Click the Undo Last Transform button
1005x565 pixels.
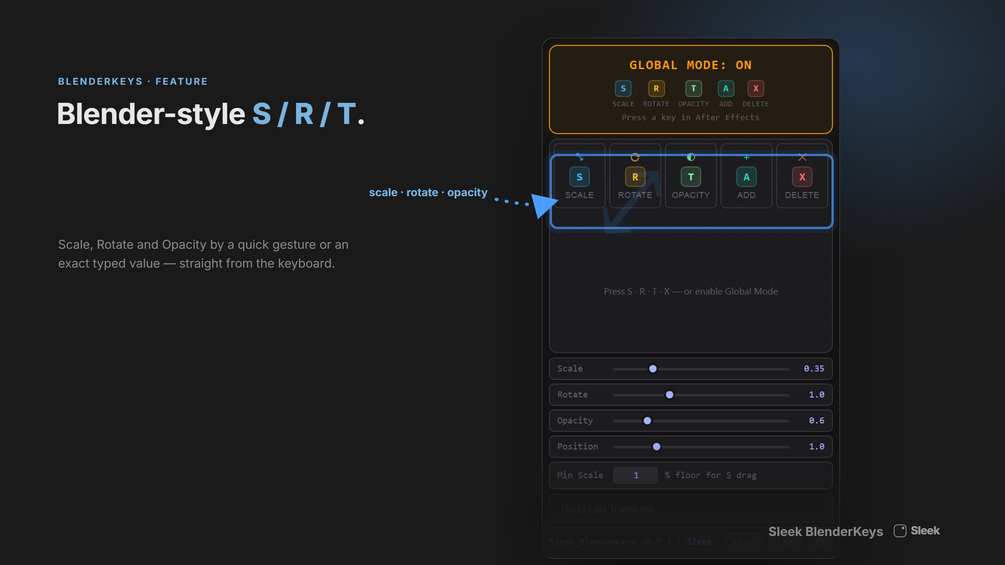tap(691, 509)
